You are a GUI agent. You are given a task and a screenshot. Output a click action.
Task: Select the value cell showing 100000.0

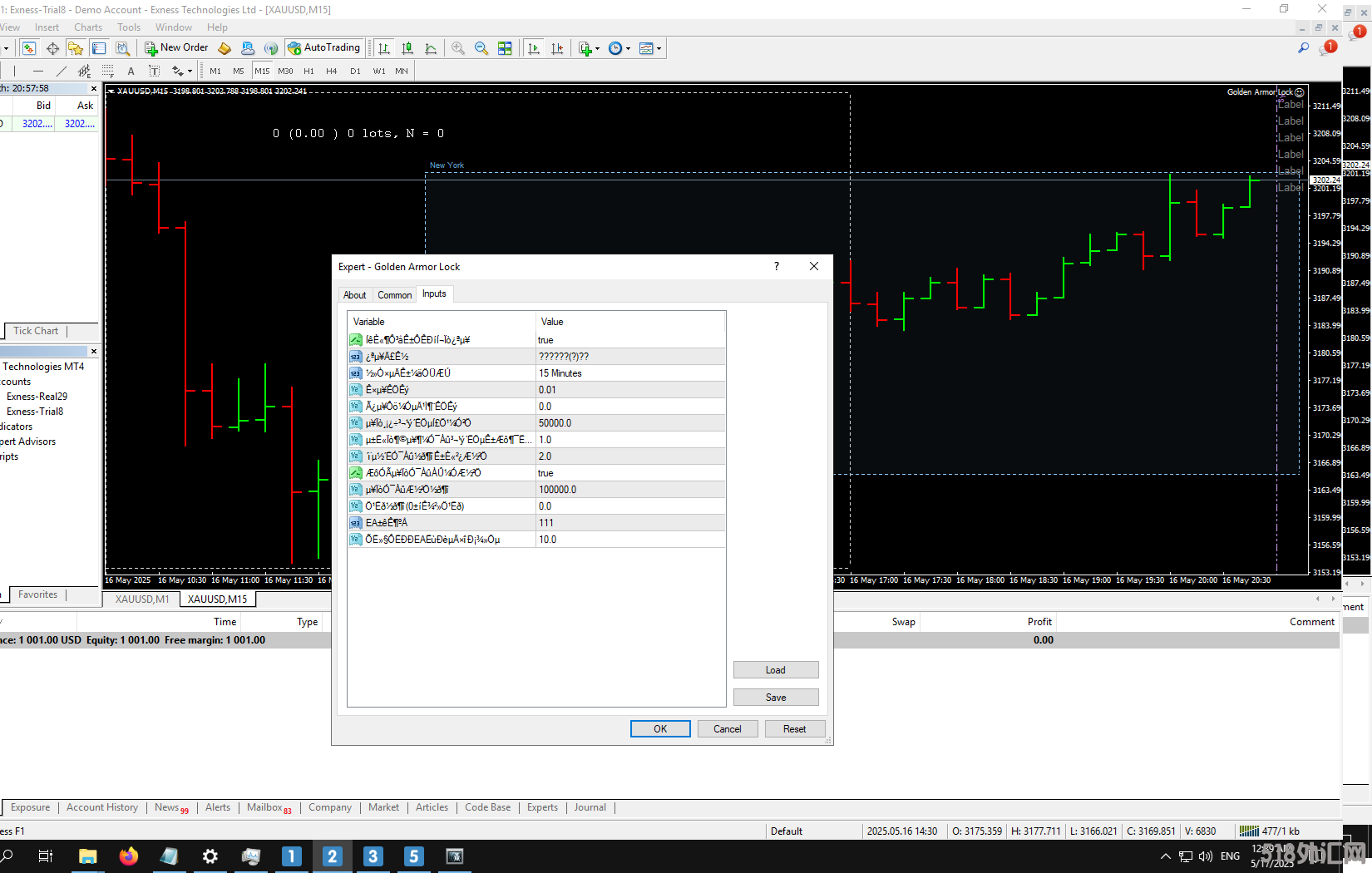(630, 490)
